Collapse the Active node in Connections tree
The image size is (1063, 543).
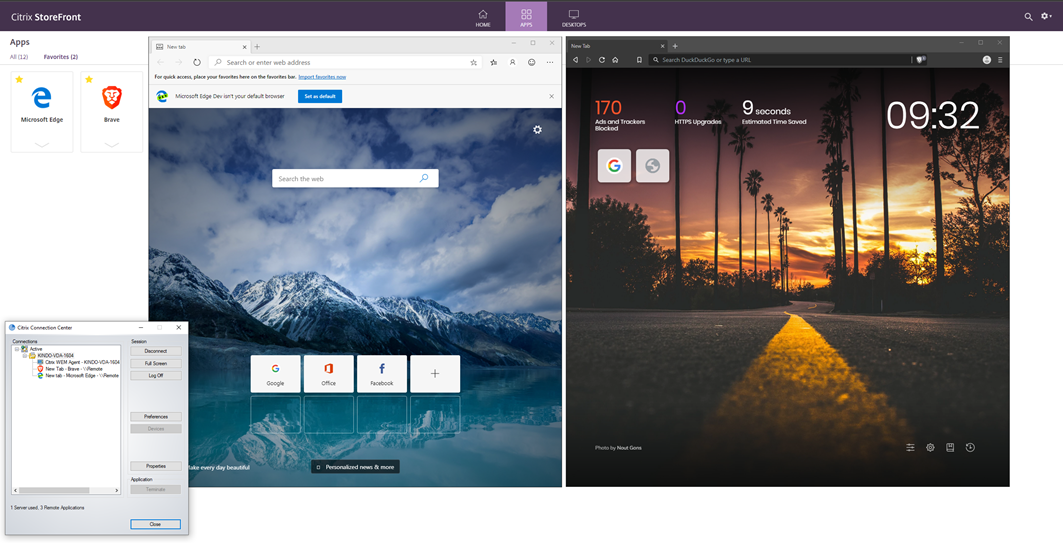(x=17, y=349)
